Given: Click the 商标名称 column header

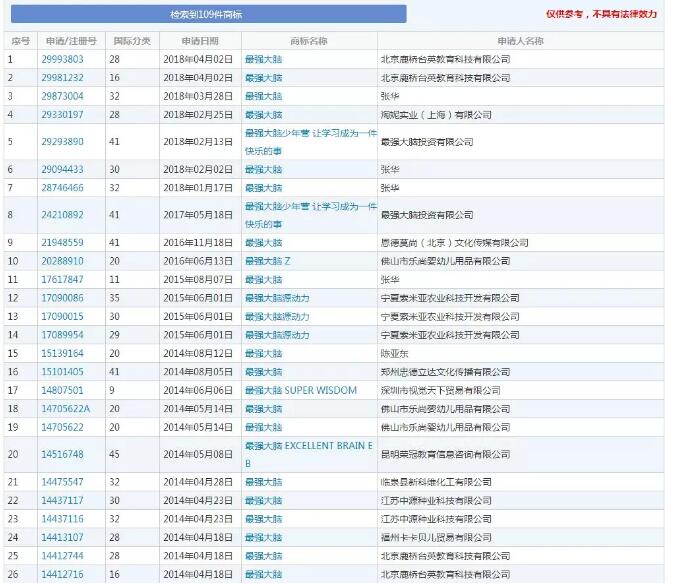Looking at the screenshot, I should coord(309,41).
